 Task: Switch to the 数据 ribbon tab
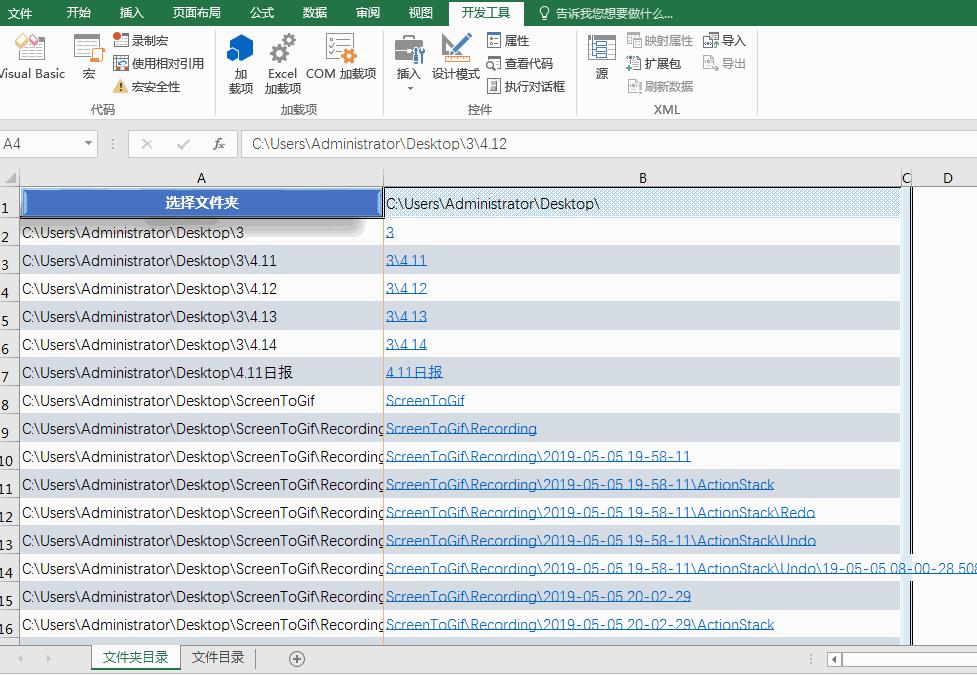coord(314,13)
